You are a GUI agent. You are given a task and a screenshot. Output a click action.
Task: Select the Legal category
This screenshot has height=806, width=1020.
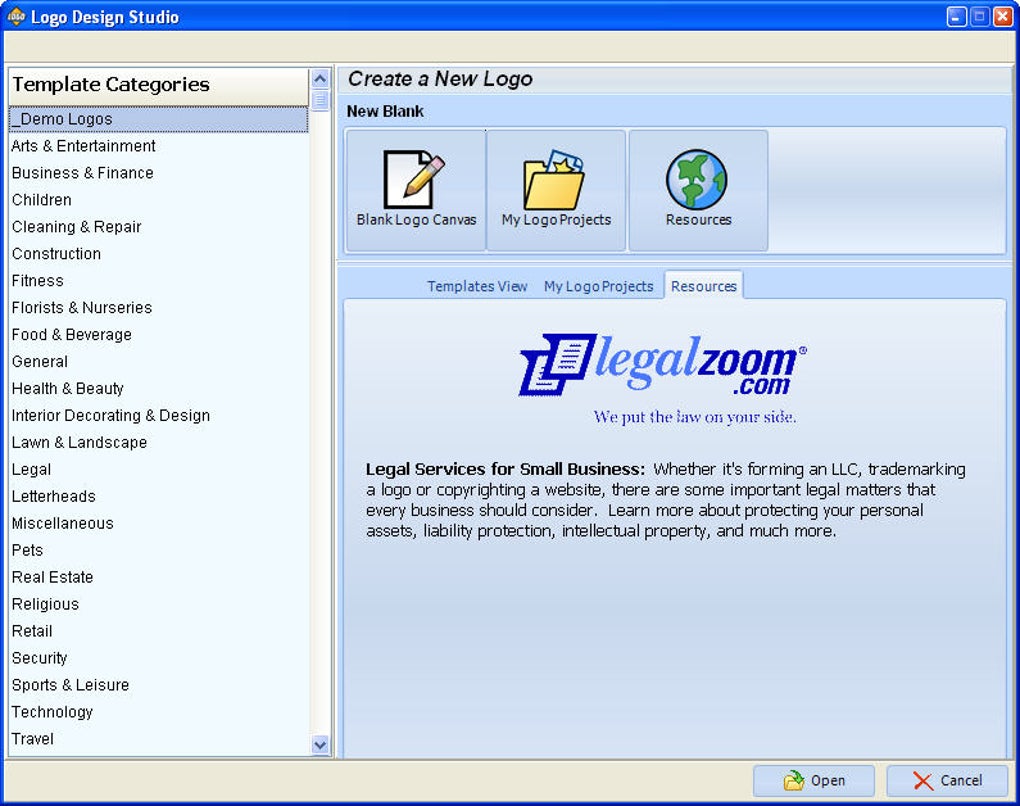158,470
